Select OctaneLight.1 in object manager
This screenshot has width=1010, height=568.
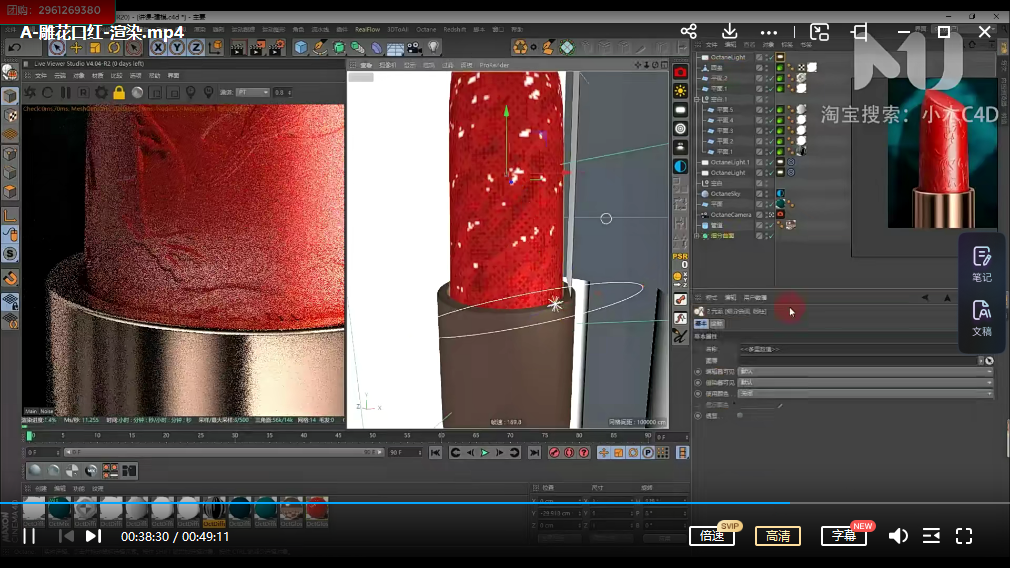730,162
